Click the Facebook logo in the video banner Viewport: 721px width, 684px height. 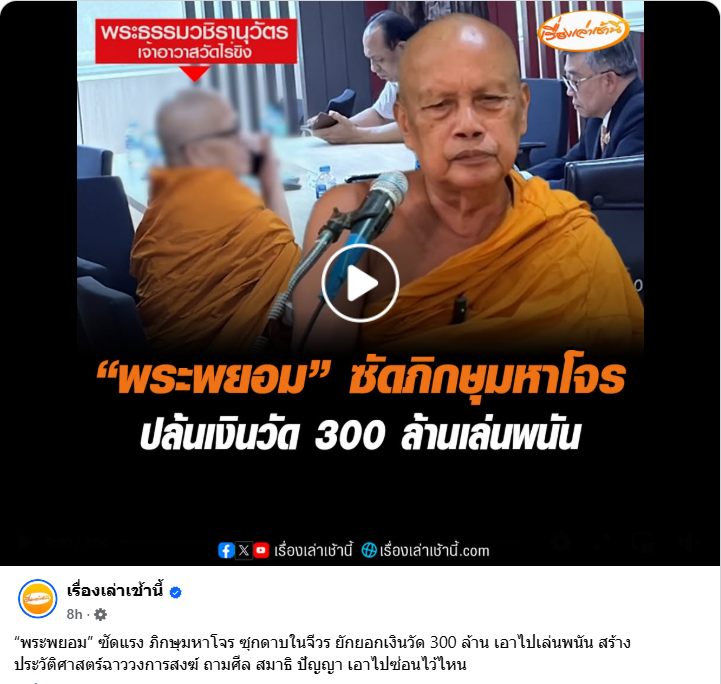pos(226,550)
